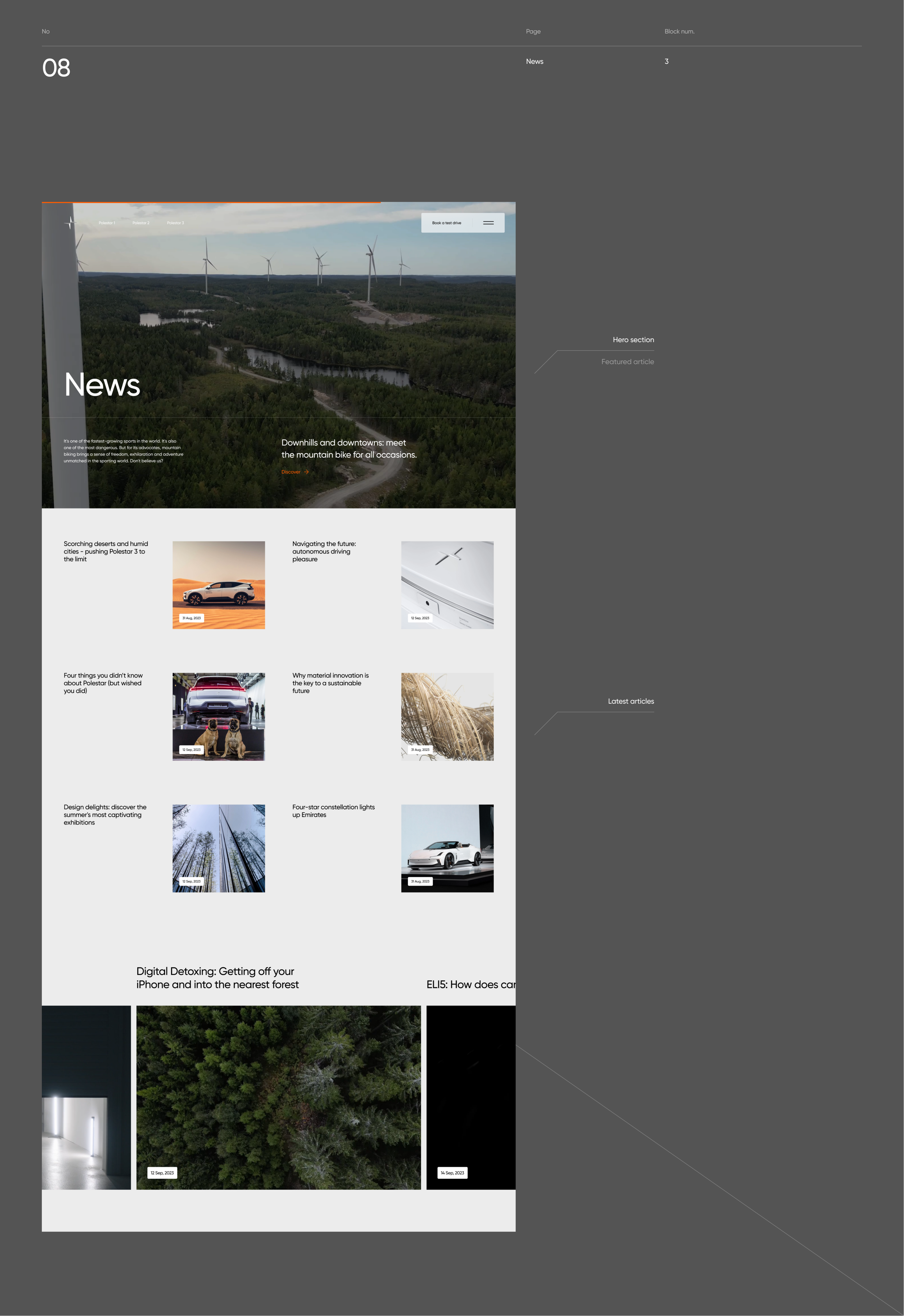Click the orange page progress bar
The height and width of the screenshot is (1316, 904).
point(211,202)
